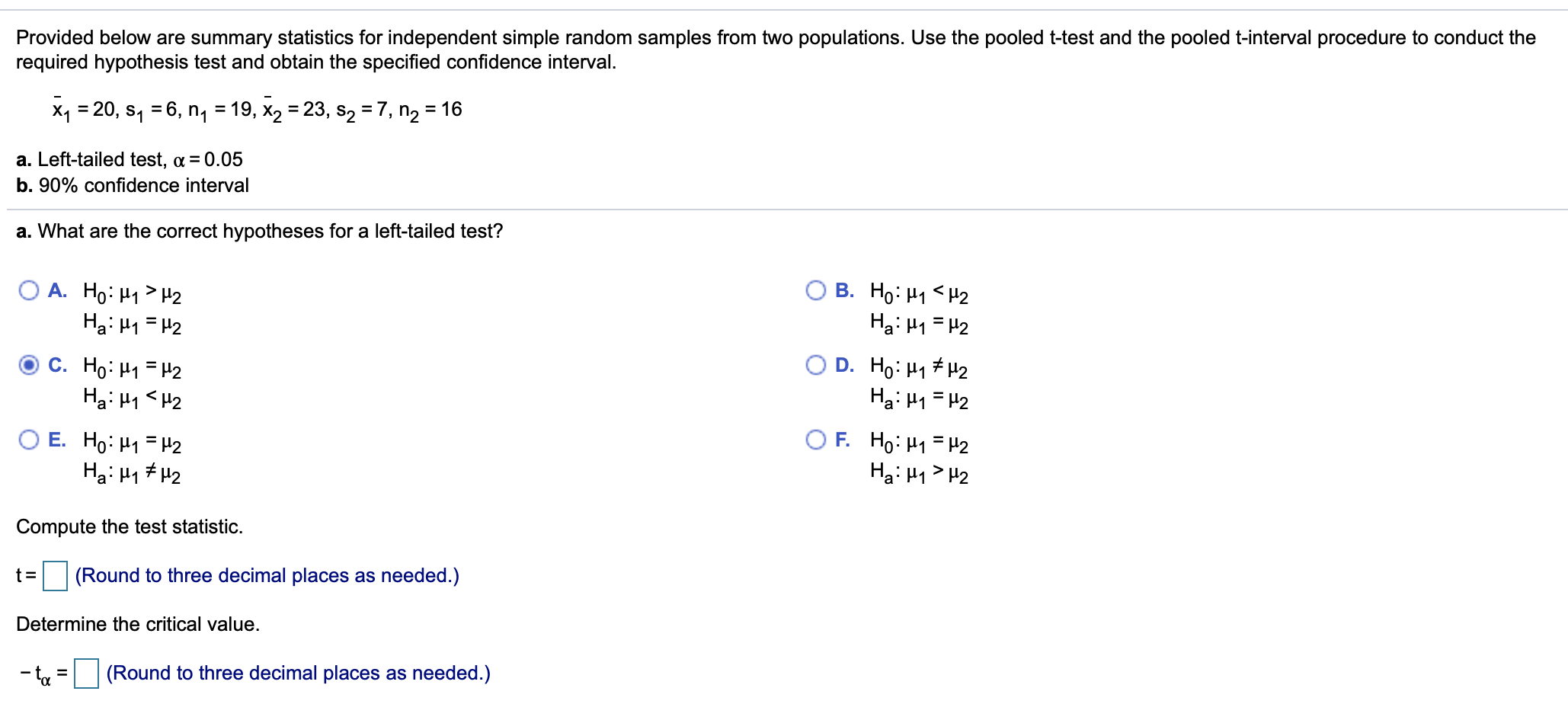Select radio button for option A

coord(29,290)
